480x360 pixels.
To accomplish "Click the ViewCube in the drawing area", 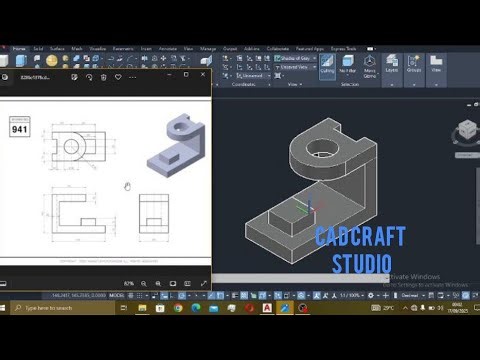I will click(466, 130).
